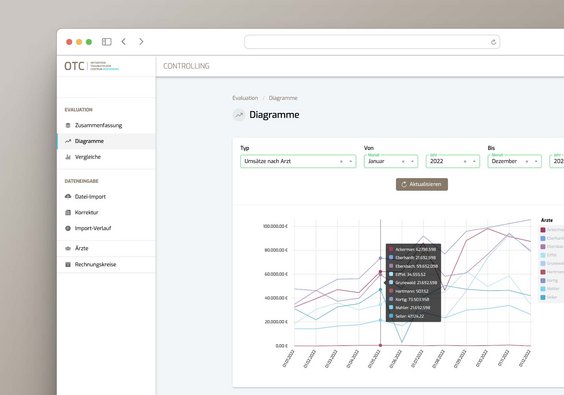The height and width of the screenshot is (395, 564).
Task: Click the Korrektur table icon
Action: (68, 212)
